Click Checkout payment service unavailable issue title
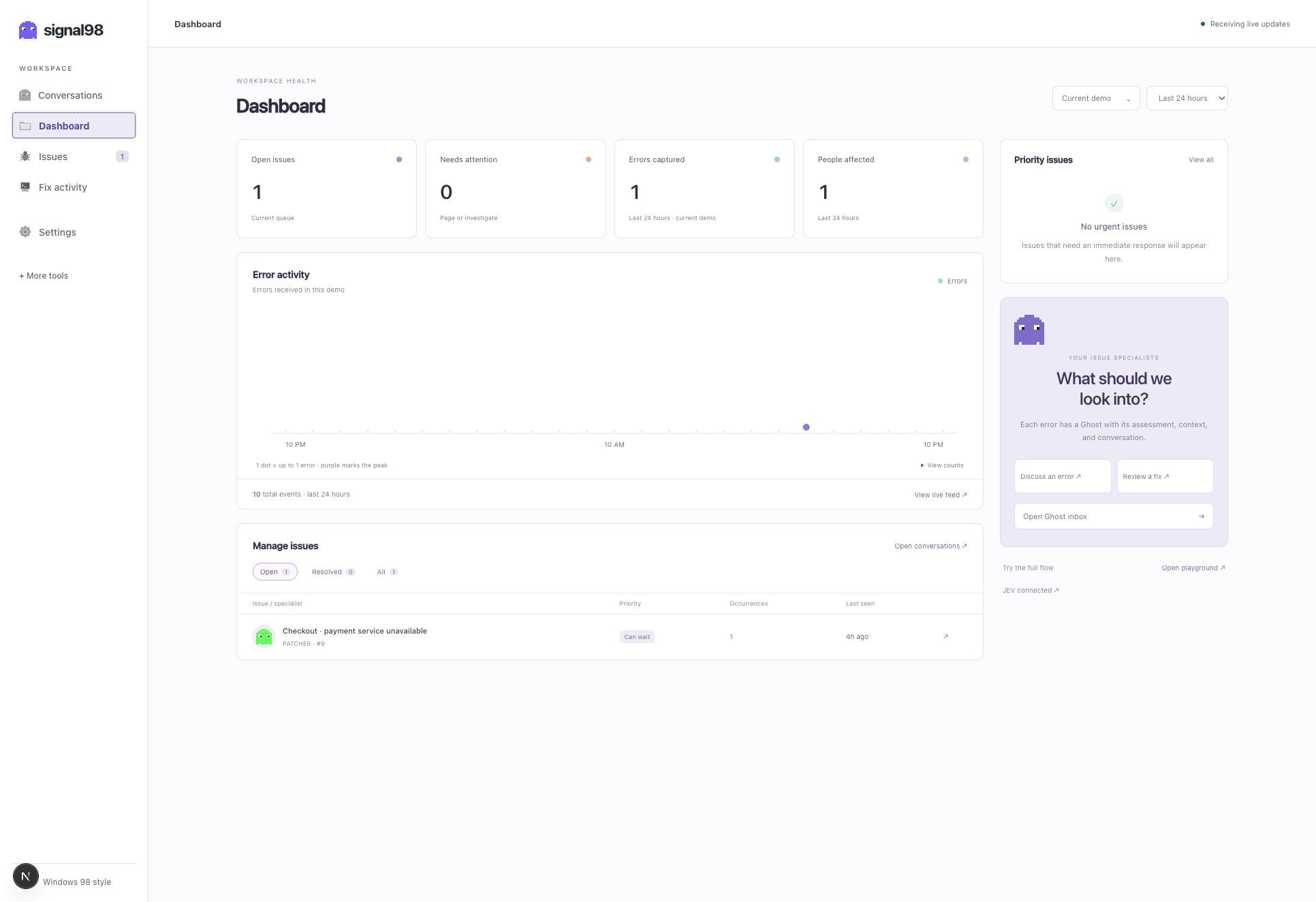Image resolution: width=1316 pixels, height=902 pixels. (355, 632)
